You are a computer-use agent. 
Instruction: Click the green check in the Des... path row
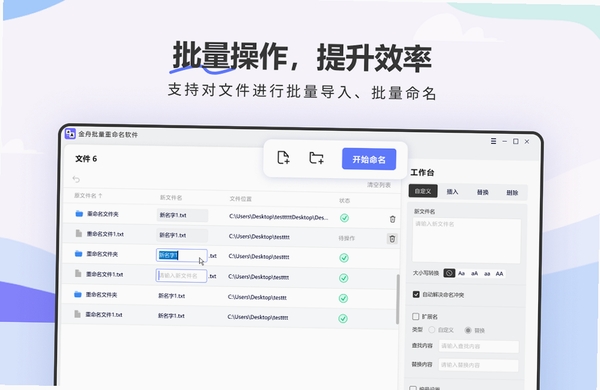tap(344, 218)
